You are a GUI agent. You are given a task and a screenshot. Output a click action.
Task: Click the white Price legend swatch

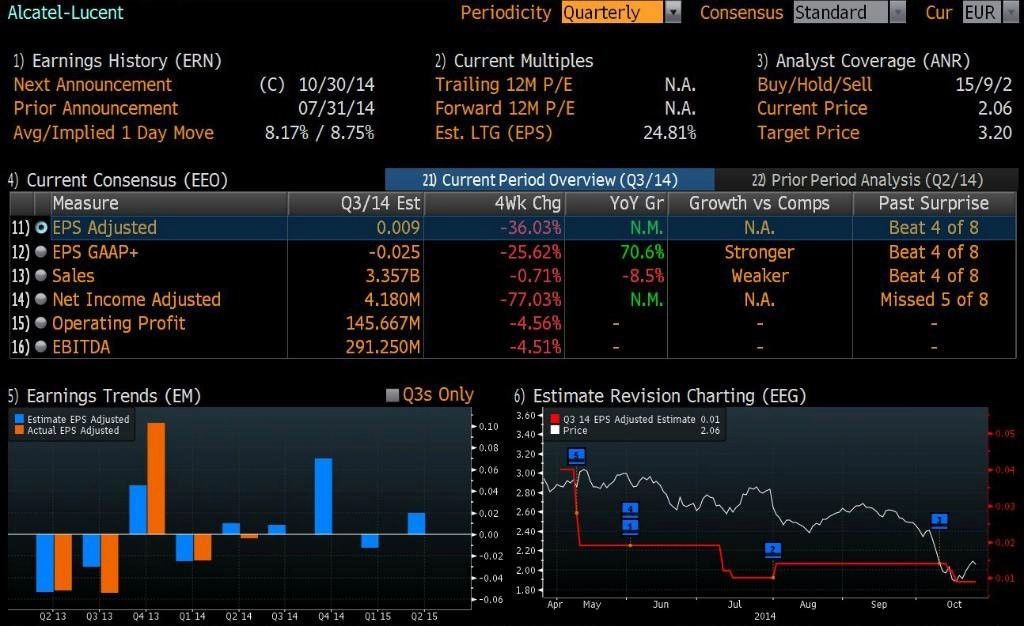[x=555, y=430]
